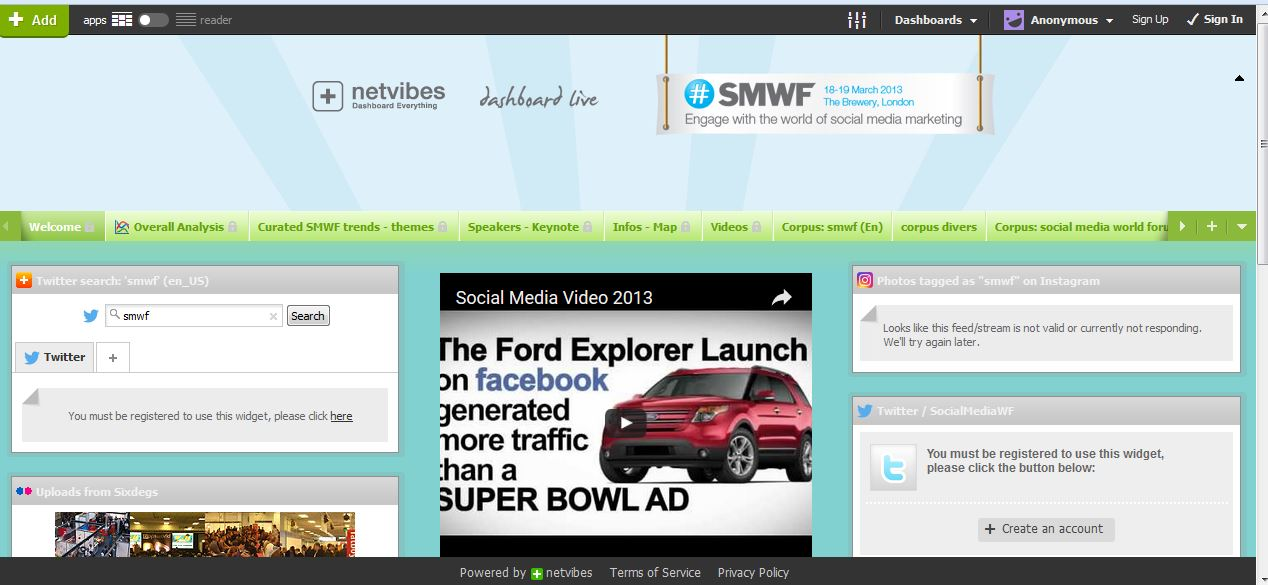Click the Social Media Video 2013 title
This screenshot has height=585, width=1268.
click(x=554, y=297)
